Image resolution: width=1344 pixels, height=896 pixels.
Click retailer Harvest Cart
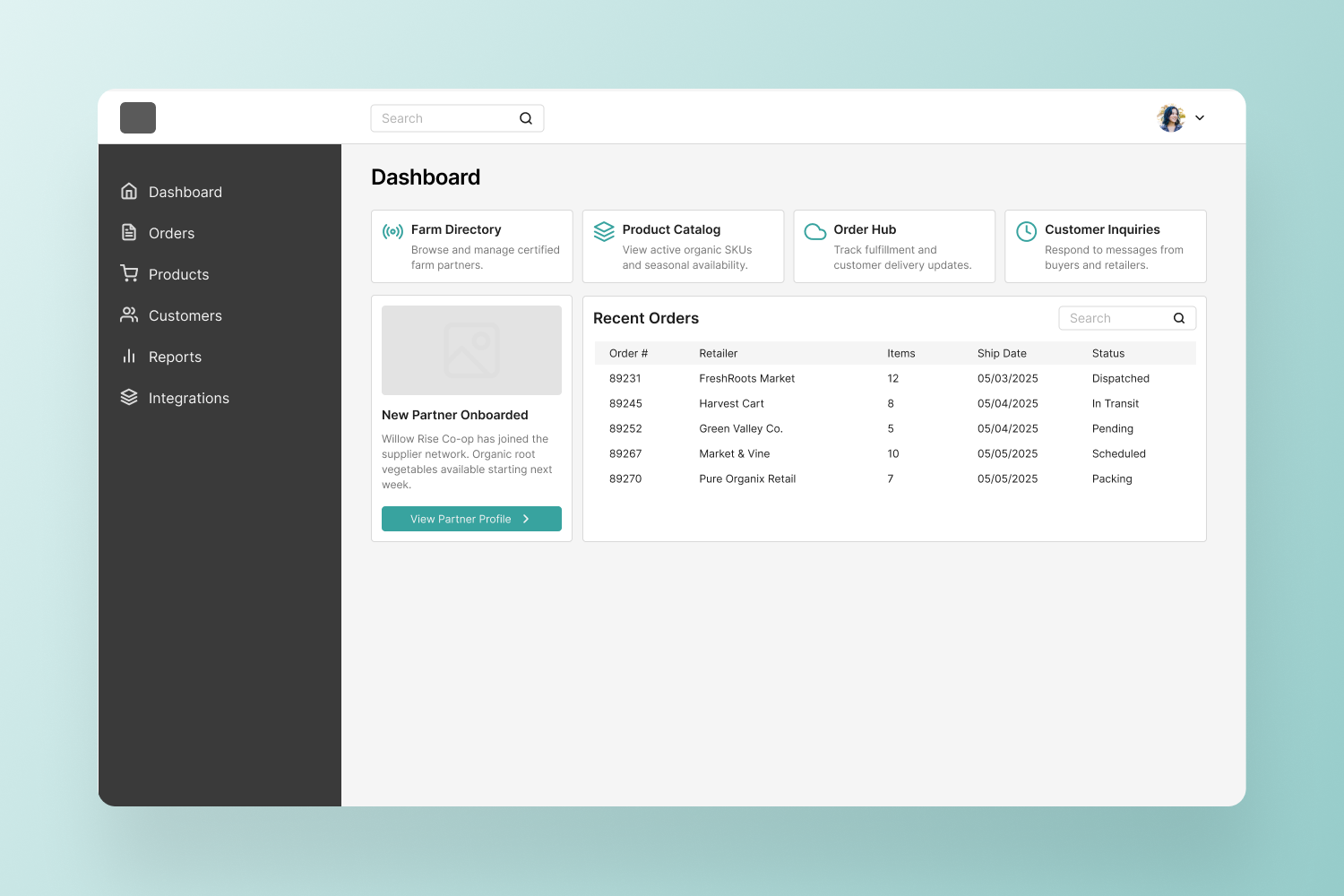coord(732,403)
